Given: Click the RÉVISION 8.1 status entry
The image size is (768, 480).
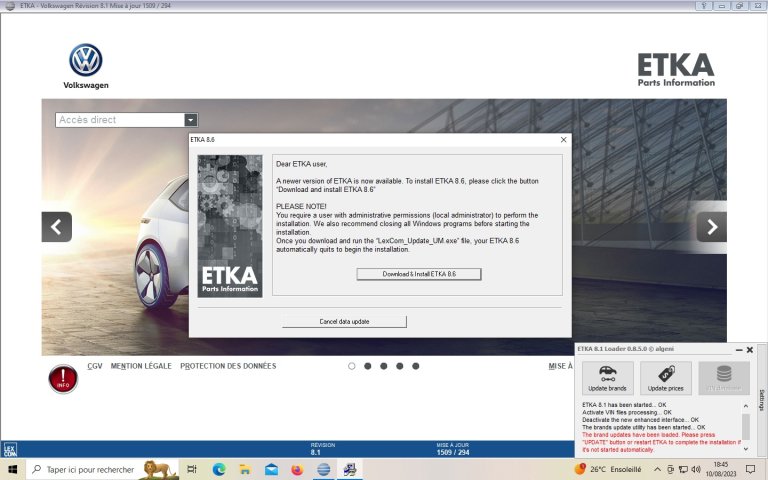Looking at the screenshot, I should (322, 449).
